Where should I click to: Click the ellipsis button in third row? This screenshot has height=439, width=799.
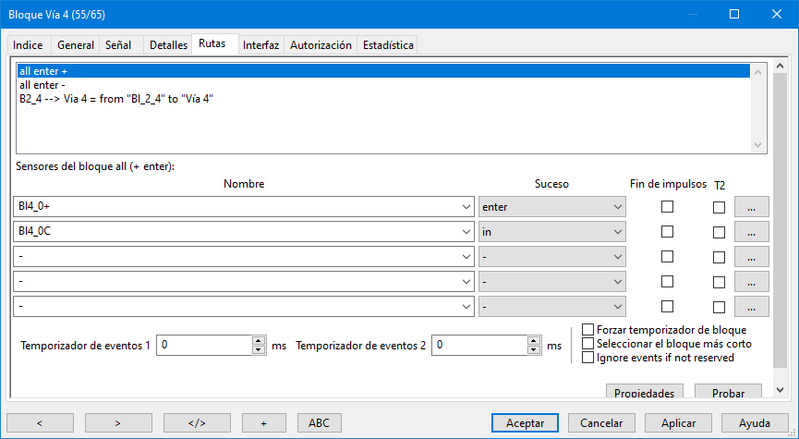click(751, 257)
